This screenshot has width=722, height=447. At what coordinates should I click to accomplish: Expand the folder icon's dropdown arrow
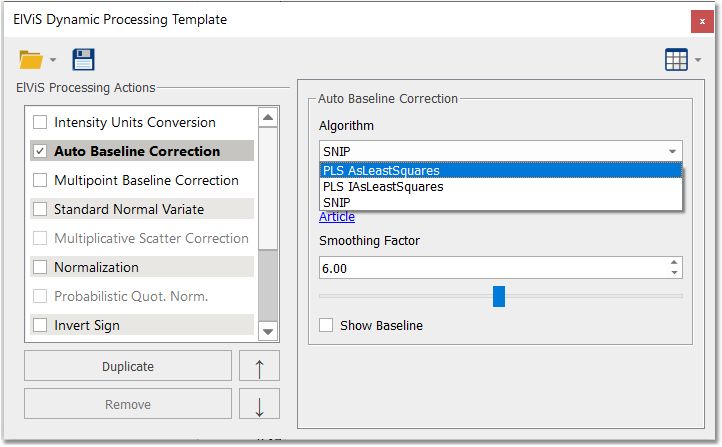pyautogui.click(x=53, y=60)
